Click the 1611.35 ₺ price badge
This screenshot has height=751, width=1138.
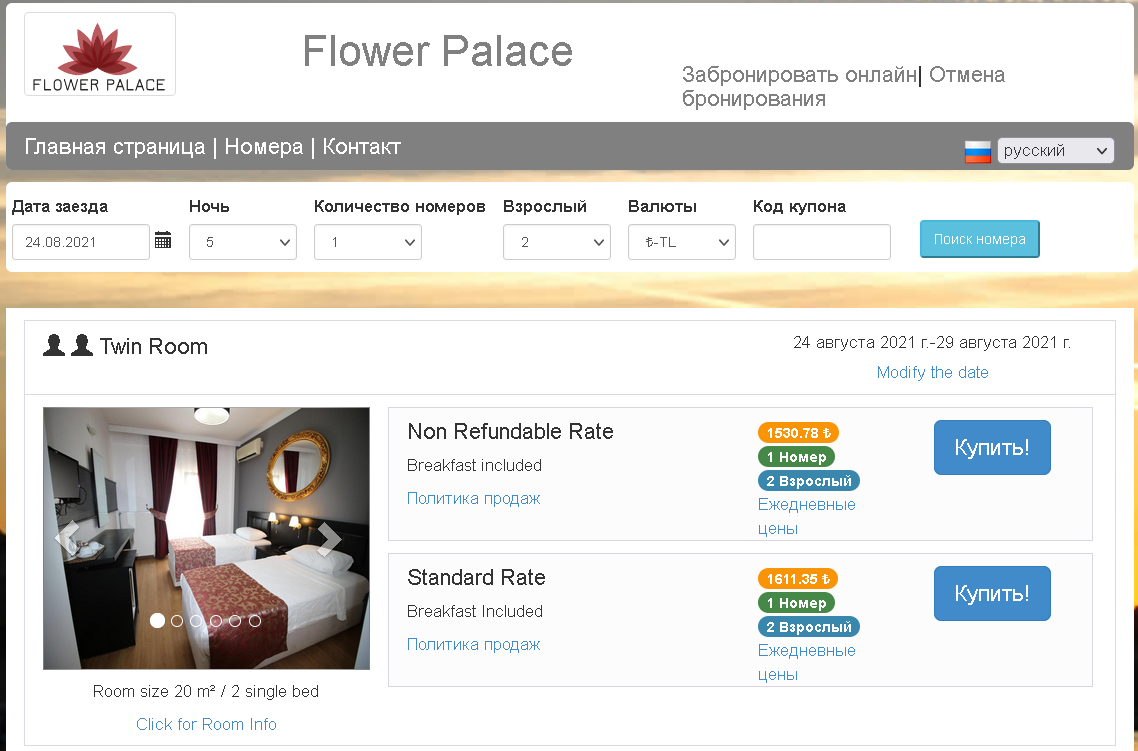[x=798, y=578]
